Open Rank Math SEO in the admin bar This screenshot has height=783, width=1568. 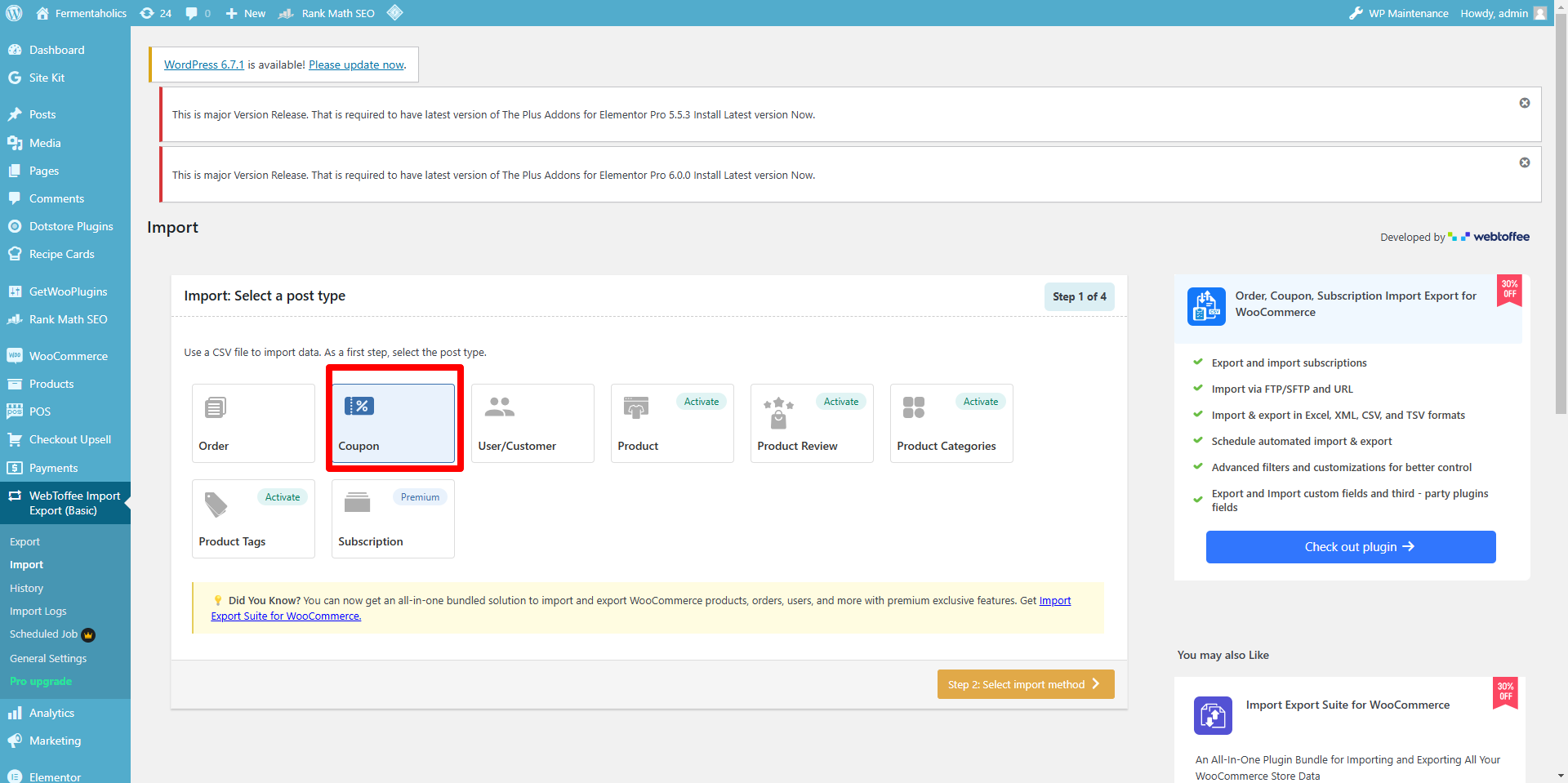coord(327,13)
